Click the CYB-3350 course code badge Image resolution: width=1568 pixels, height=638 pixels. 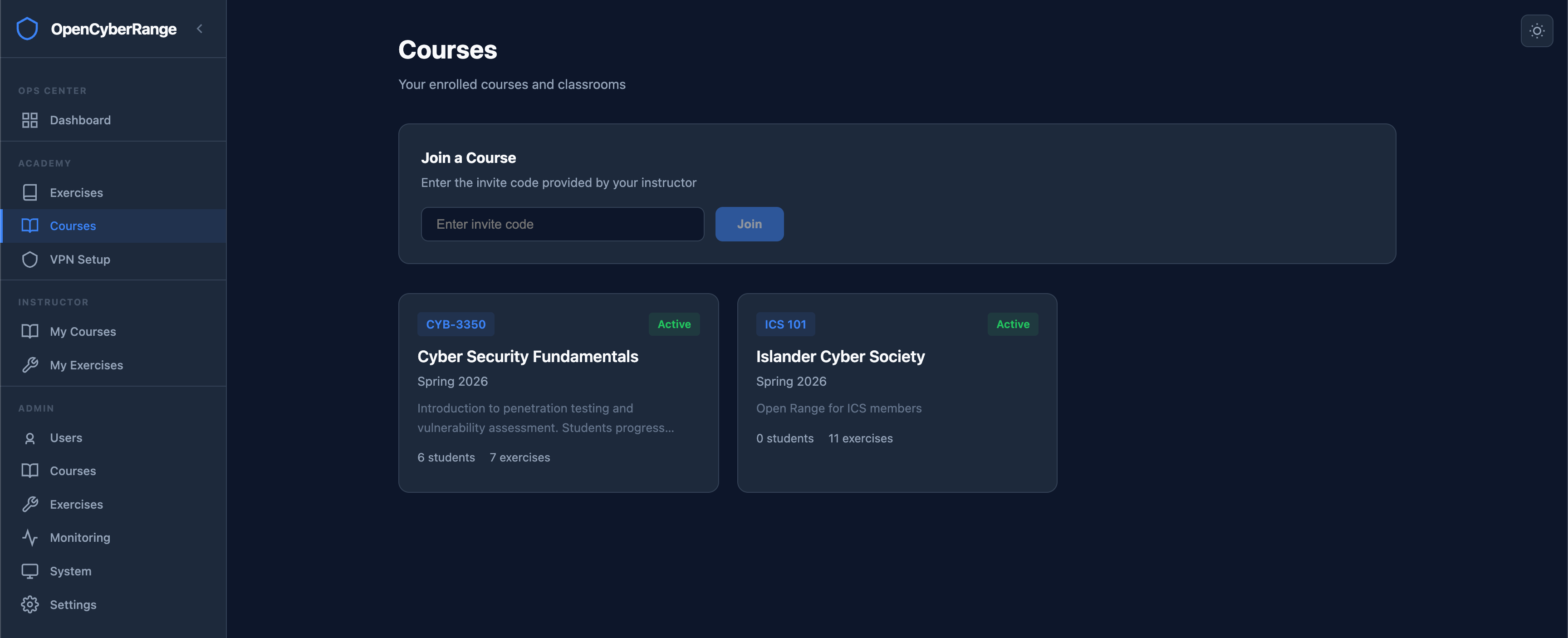pyautogui.click(x=456, y=324)
